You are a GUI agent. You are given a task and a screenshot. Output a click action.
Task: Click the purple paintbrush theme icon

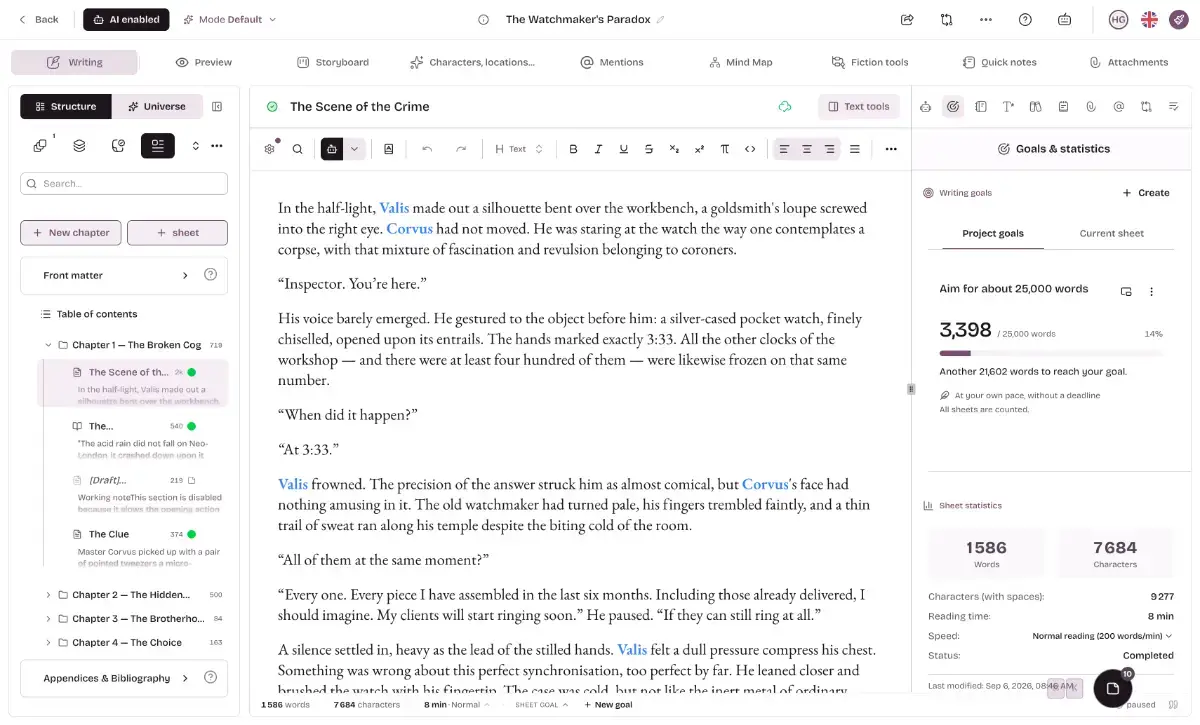[x=1180, y=19]
